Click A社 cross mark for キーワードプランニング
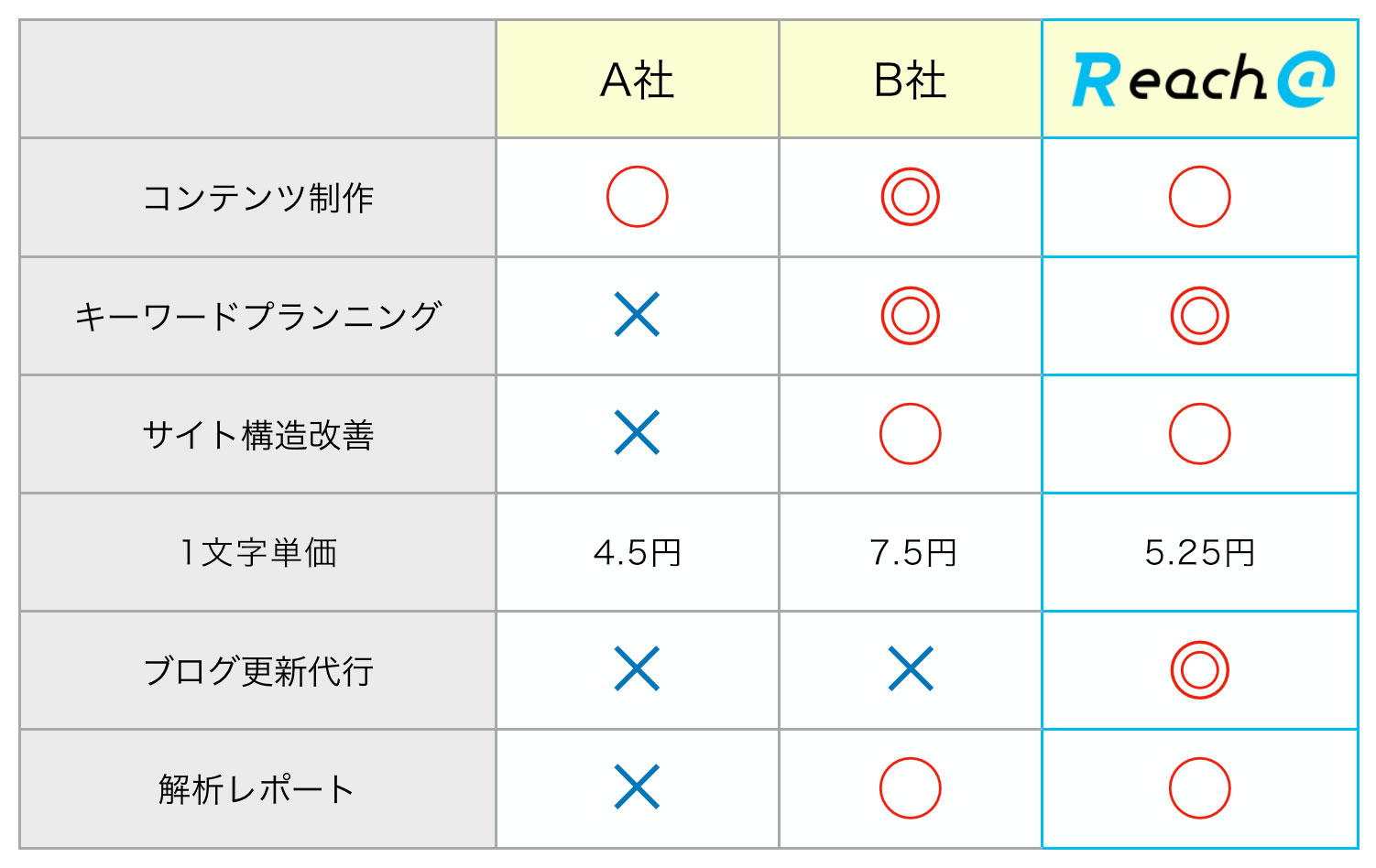1376x868 pixels. pyautogui.click(x=637, y=315)
